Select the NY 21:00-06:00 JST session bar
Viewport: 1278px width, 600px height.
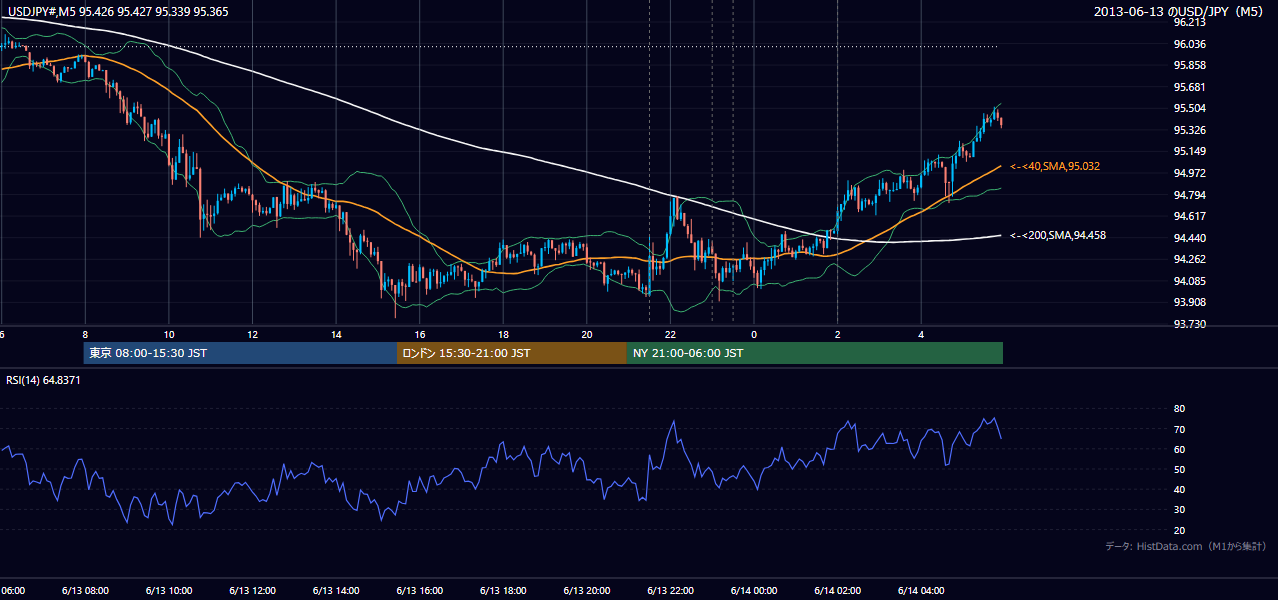tap(815, 353)
